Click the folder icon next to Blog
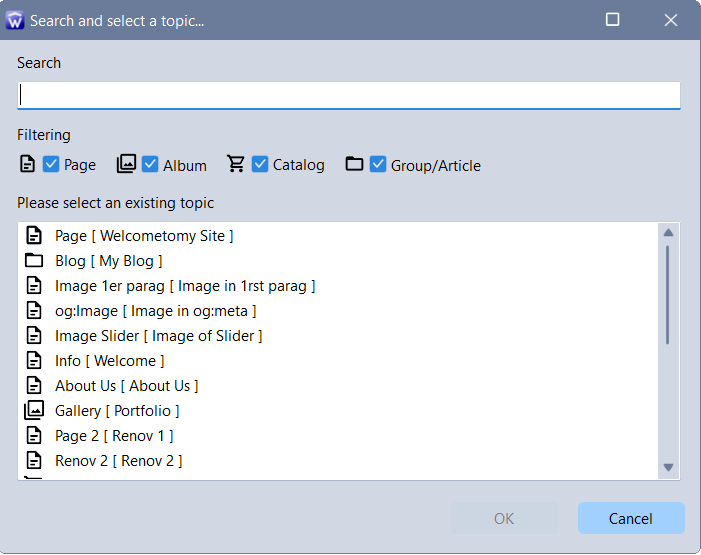The image size is (701, 555). click(x=34, y=261)
